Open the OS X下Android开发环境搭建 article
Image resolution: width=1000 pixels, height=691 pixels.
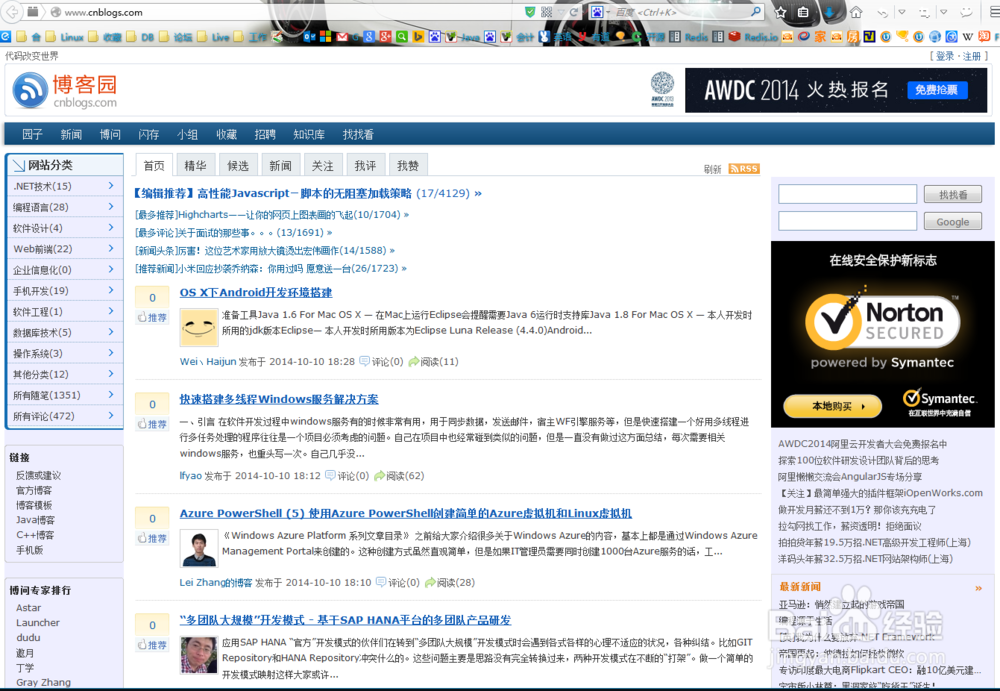(256, 292)
